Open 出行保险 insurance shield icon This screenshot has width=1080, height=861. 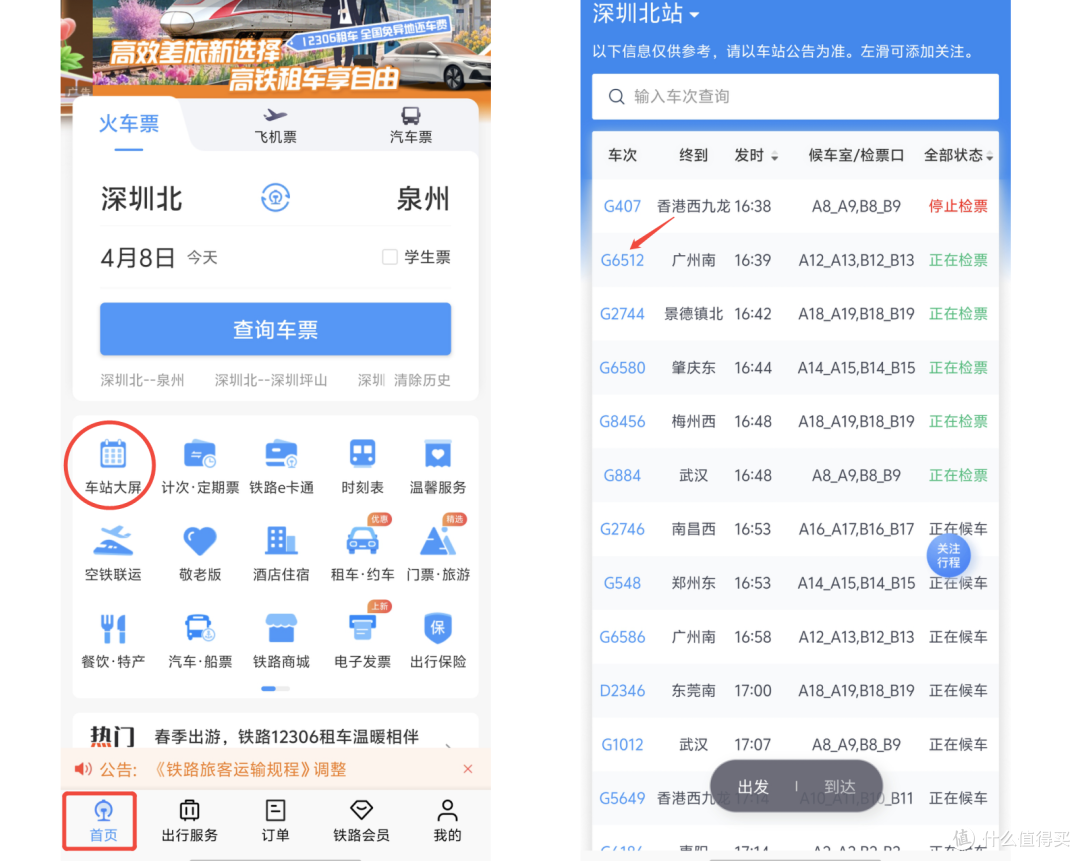point(438,628)
